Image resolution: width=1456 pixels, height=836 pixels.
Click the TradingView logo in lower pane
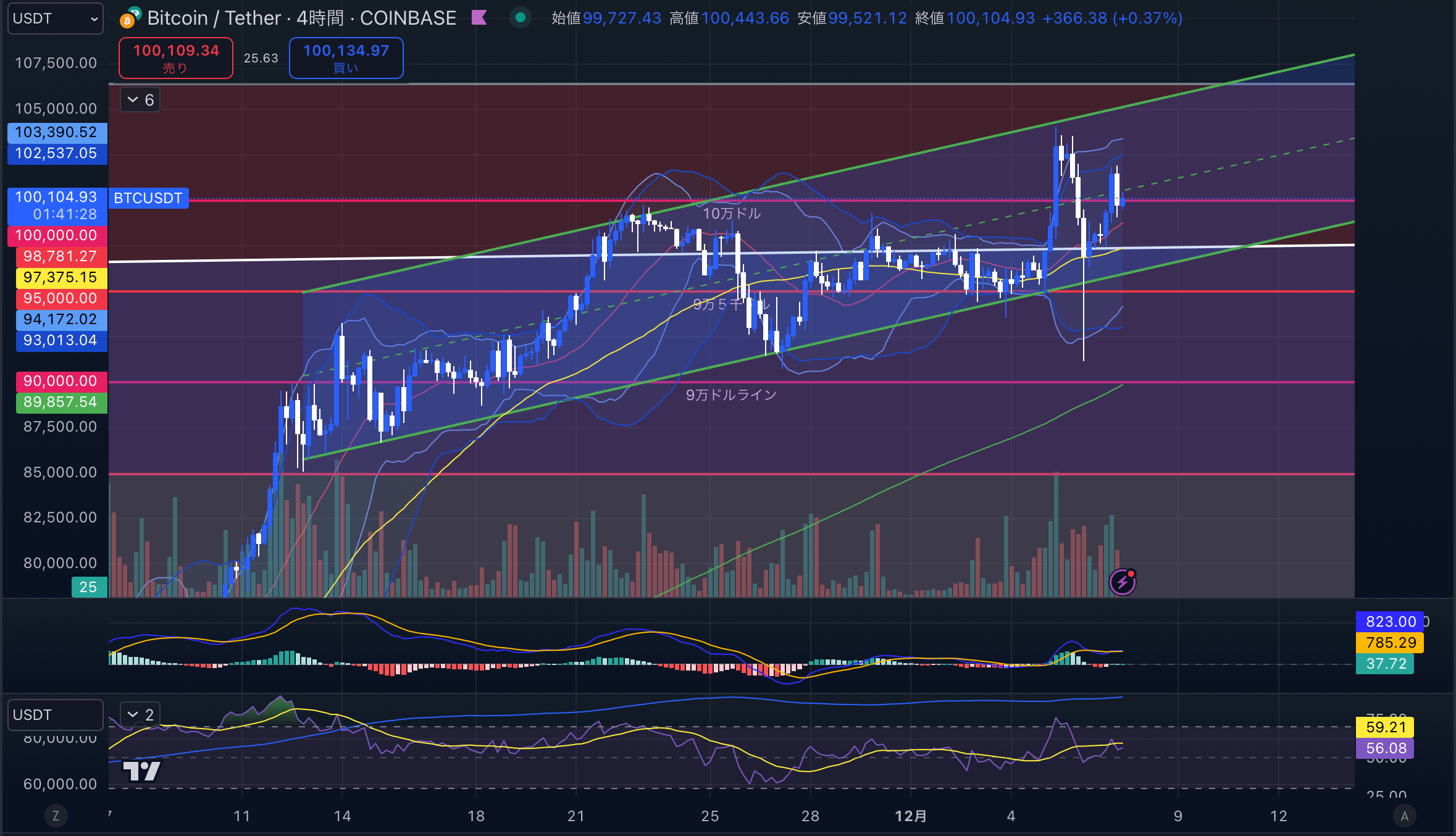click(141, 771)
